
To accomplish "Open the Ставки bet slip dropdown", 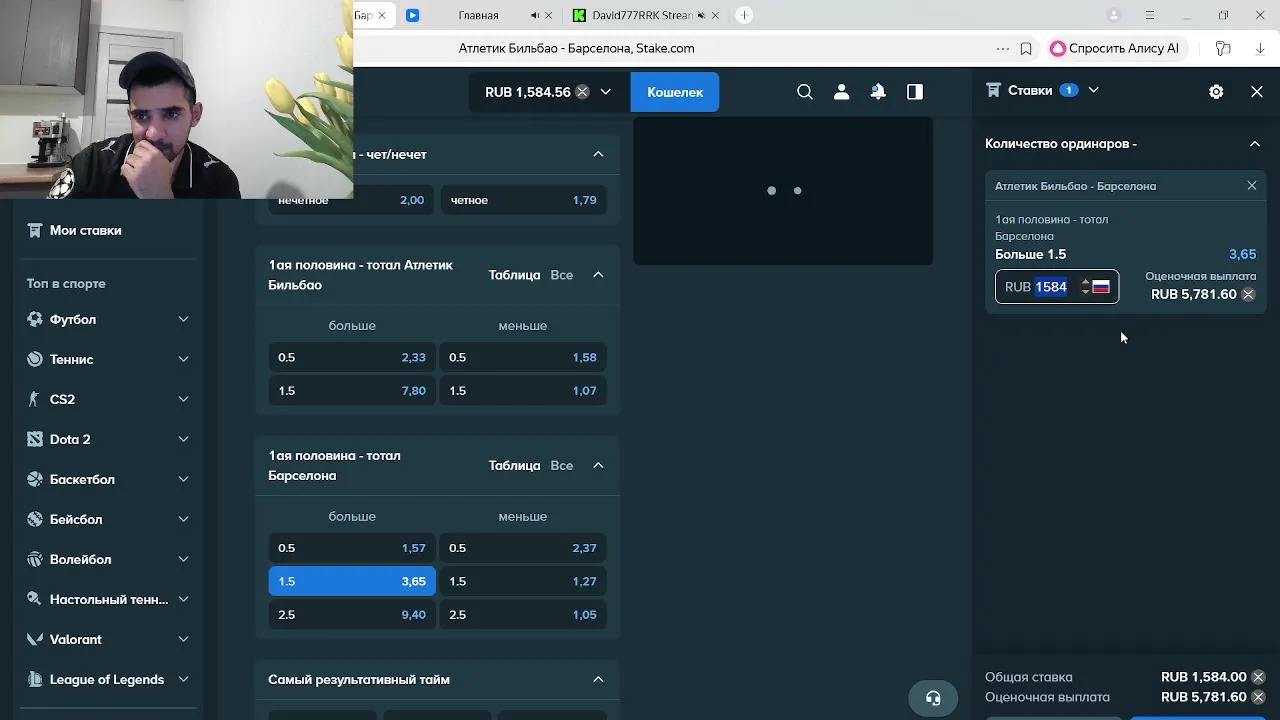I will (1093, 90).
